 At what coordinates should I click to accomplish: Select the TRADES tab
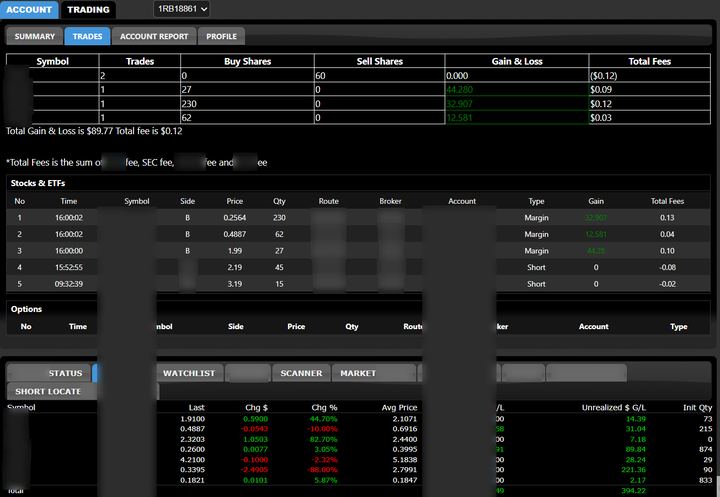click(x=87, y=36)
